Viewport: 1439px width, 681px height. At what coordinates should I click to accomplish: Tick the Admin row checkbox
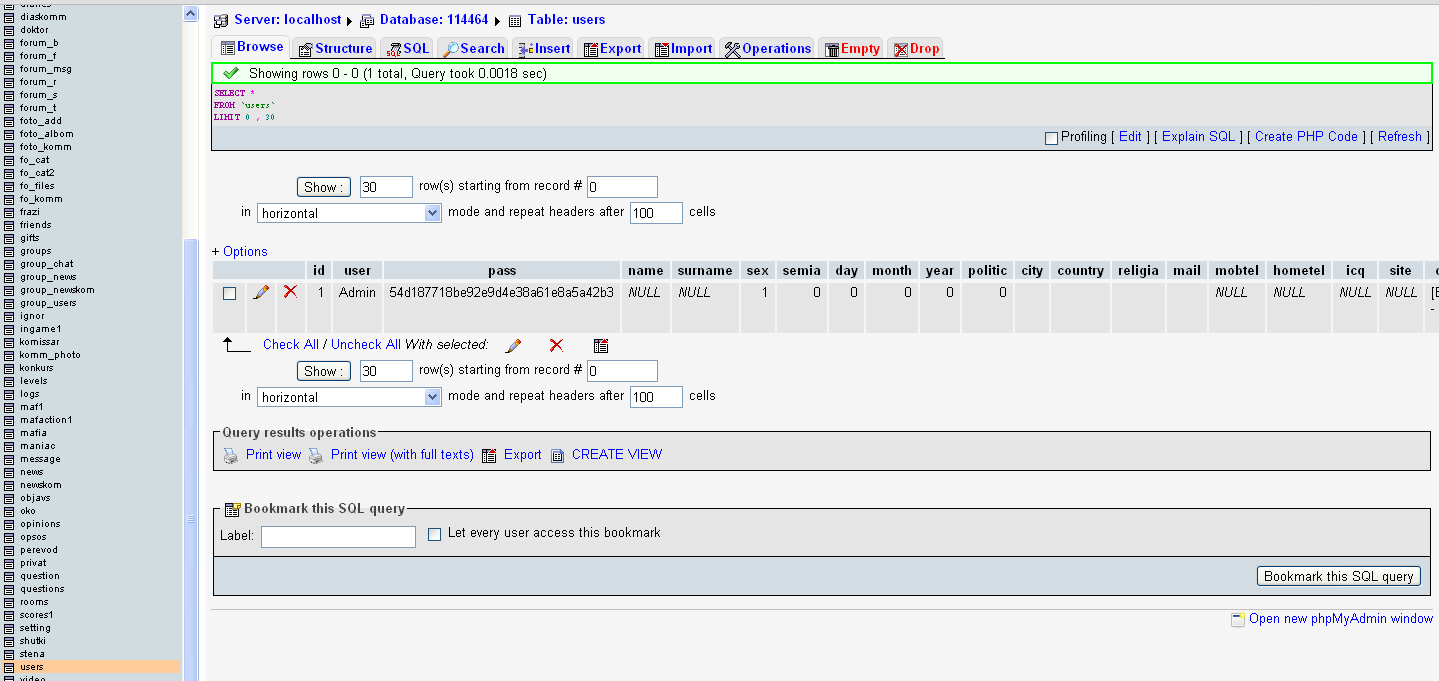230,293
